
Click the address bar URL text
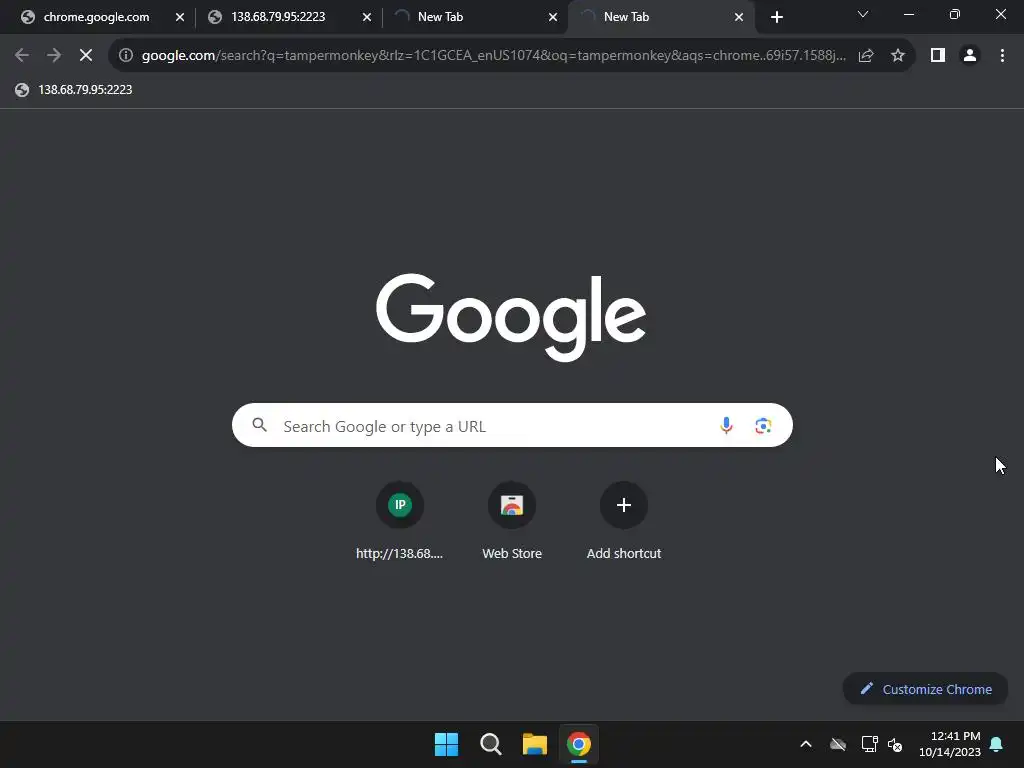pos(493,56)
